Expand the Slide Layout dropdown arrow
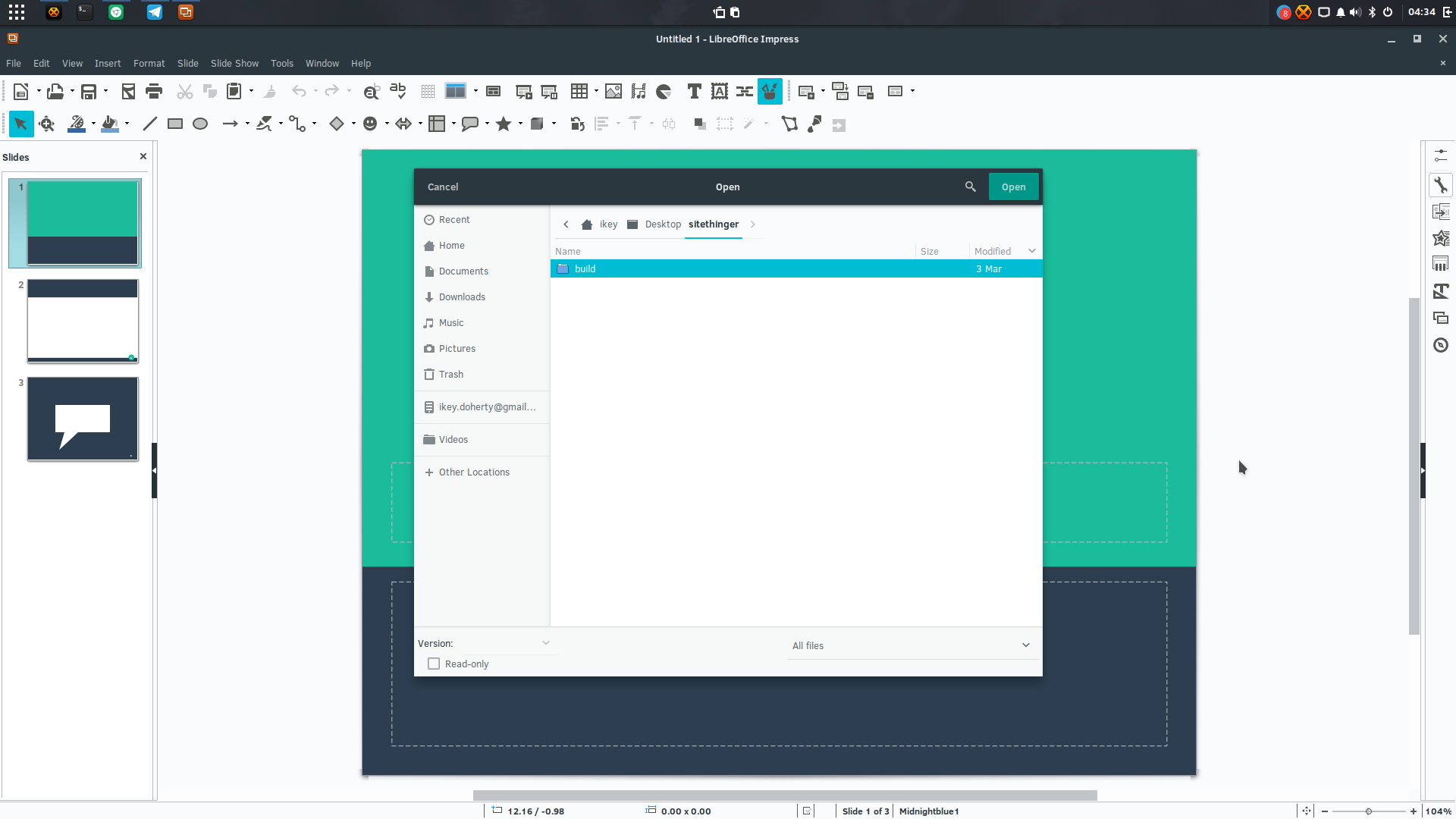 [912, 92]
